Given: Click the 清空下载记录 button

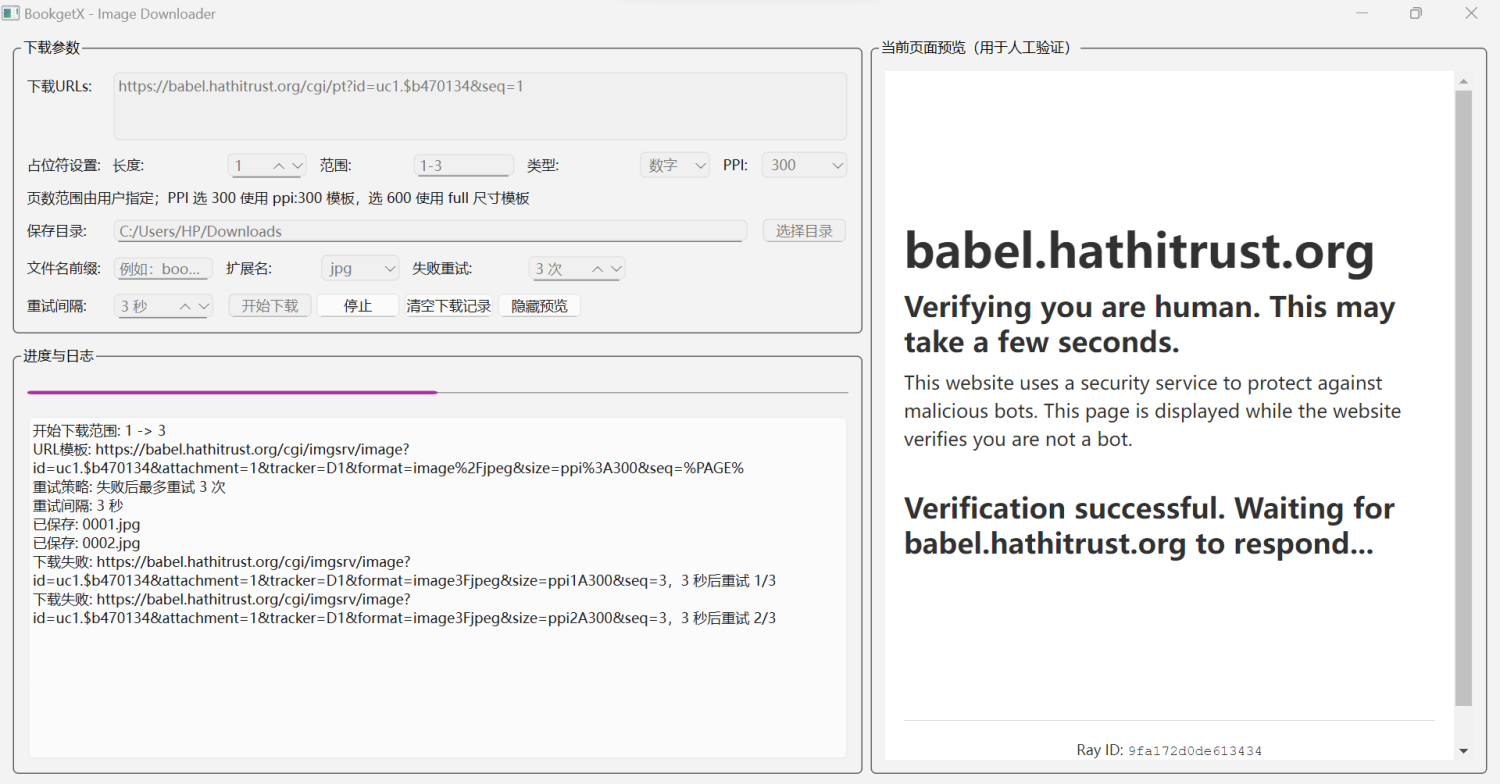Looking at the screenshot, I should [449, 306].
